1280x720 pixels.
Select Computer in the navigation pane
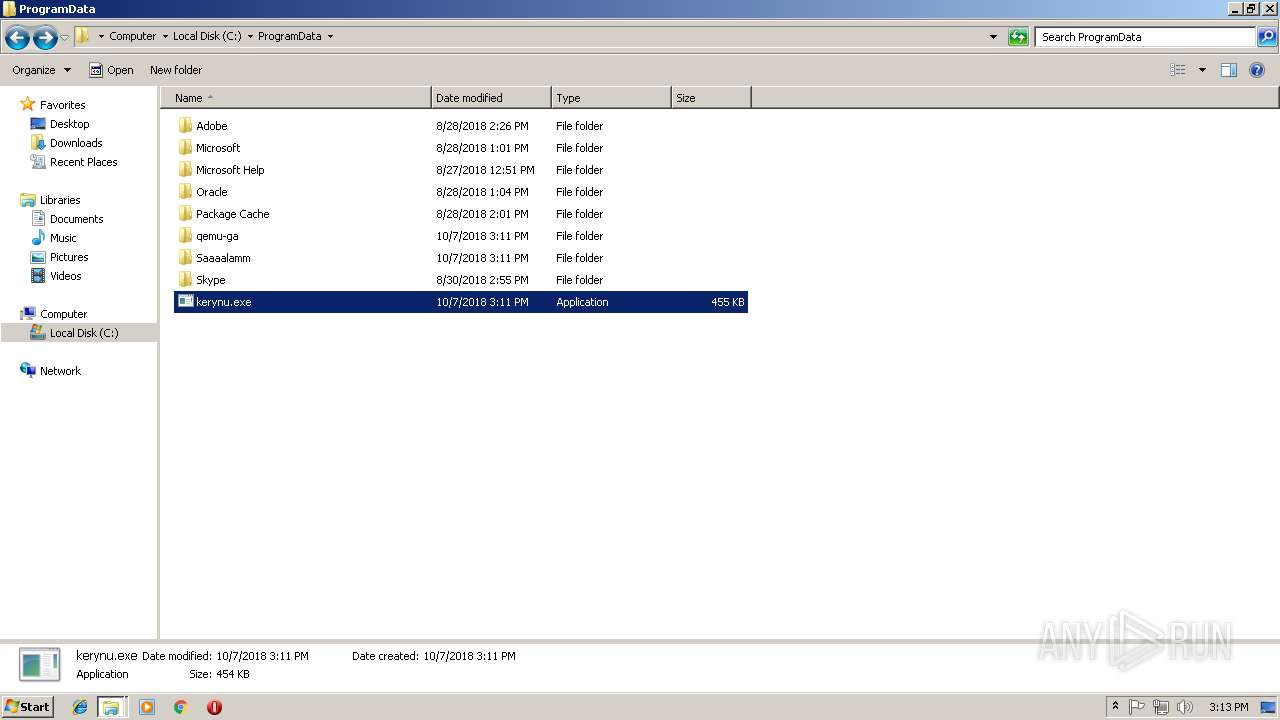tap(63, 314)
